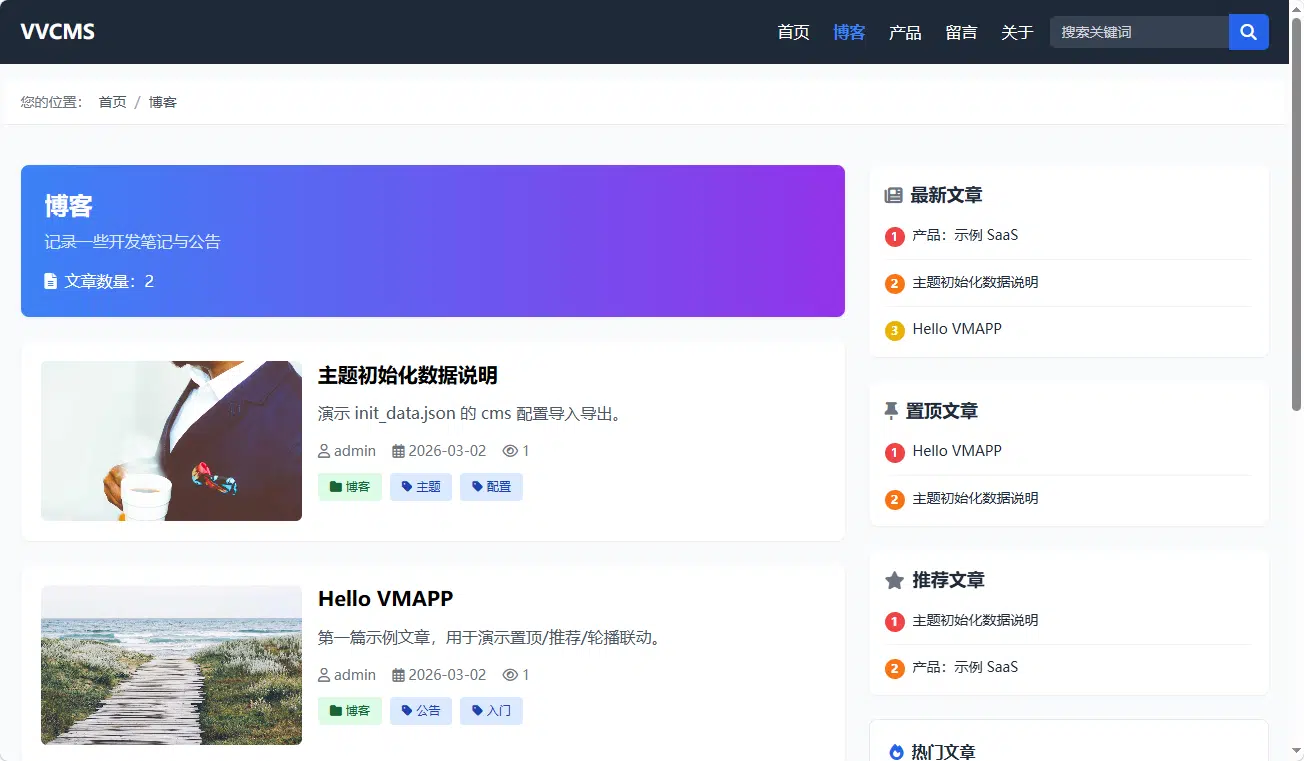Open the 首页 navigation menu item
The width and height of the screenshot is (1304, 761).
(x=793, y=32)
